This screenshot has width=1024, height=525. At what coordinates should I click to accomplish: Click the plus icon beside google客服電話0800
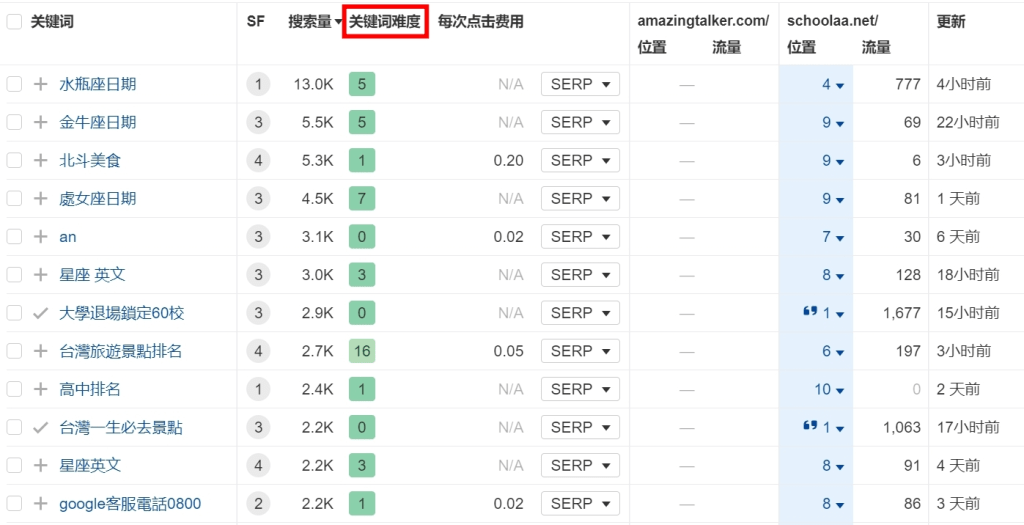pyautogui.click(x=40, y=504)
